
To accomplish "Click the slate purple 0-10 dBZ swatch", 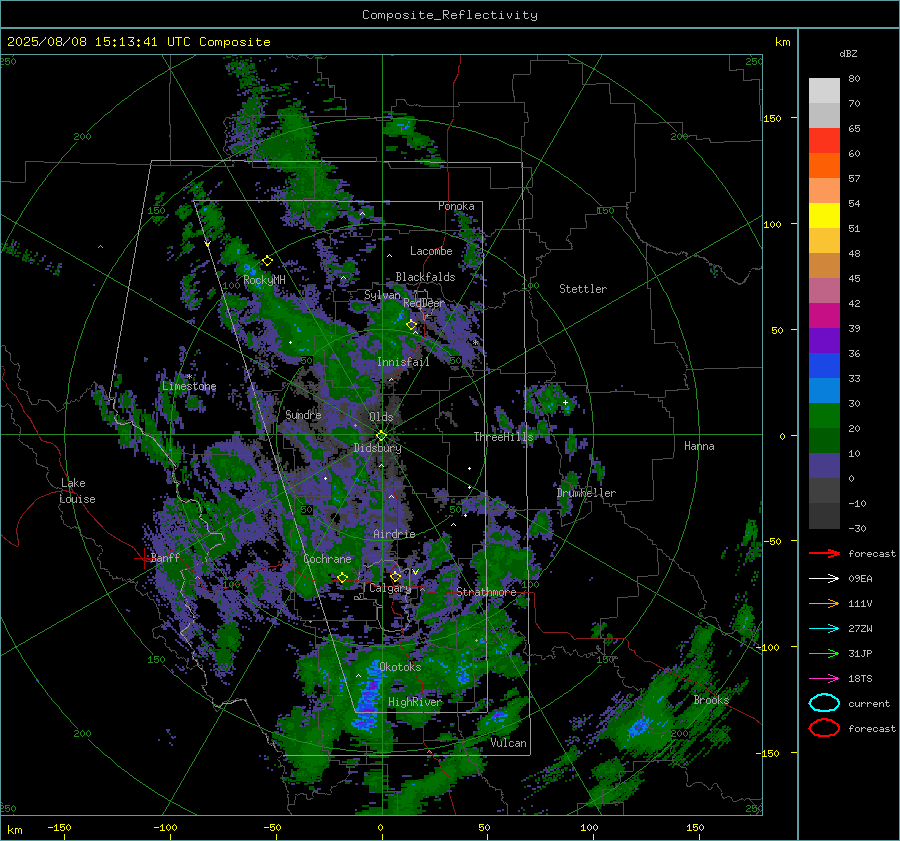I will point(824,466).
